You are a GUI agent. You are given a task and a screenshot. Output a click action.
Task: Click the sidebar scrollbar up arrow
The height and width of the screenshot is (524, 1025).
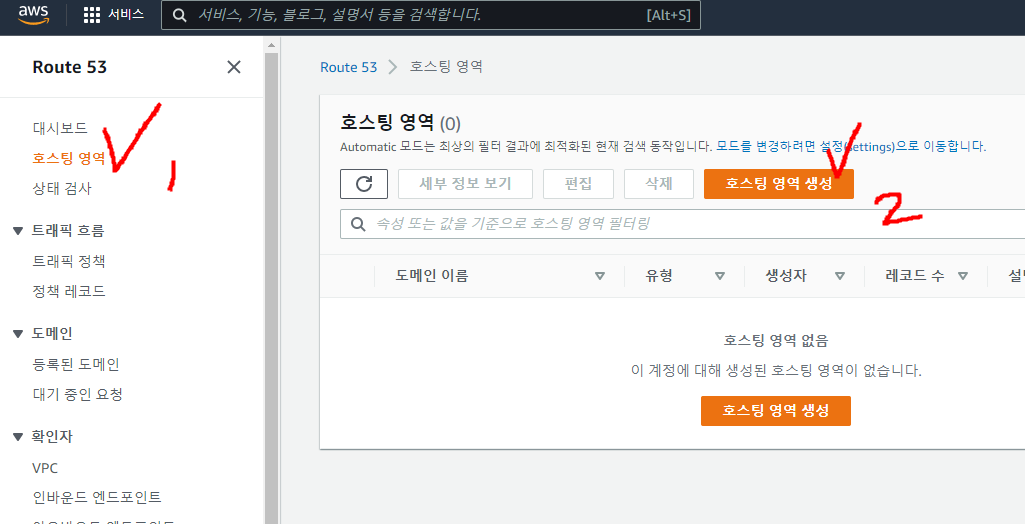click(272, 44)
